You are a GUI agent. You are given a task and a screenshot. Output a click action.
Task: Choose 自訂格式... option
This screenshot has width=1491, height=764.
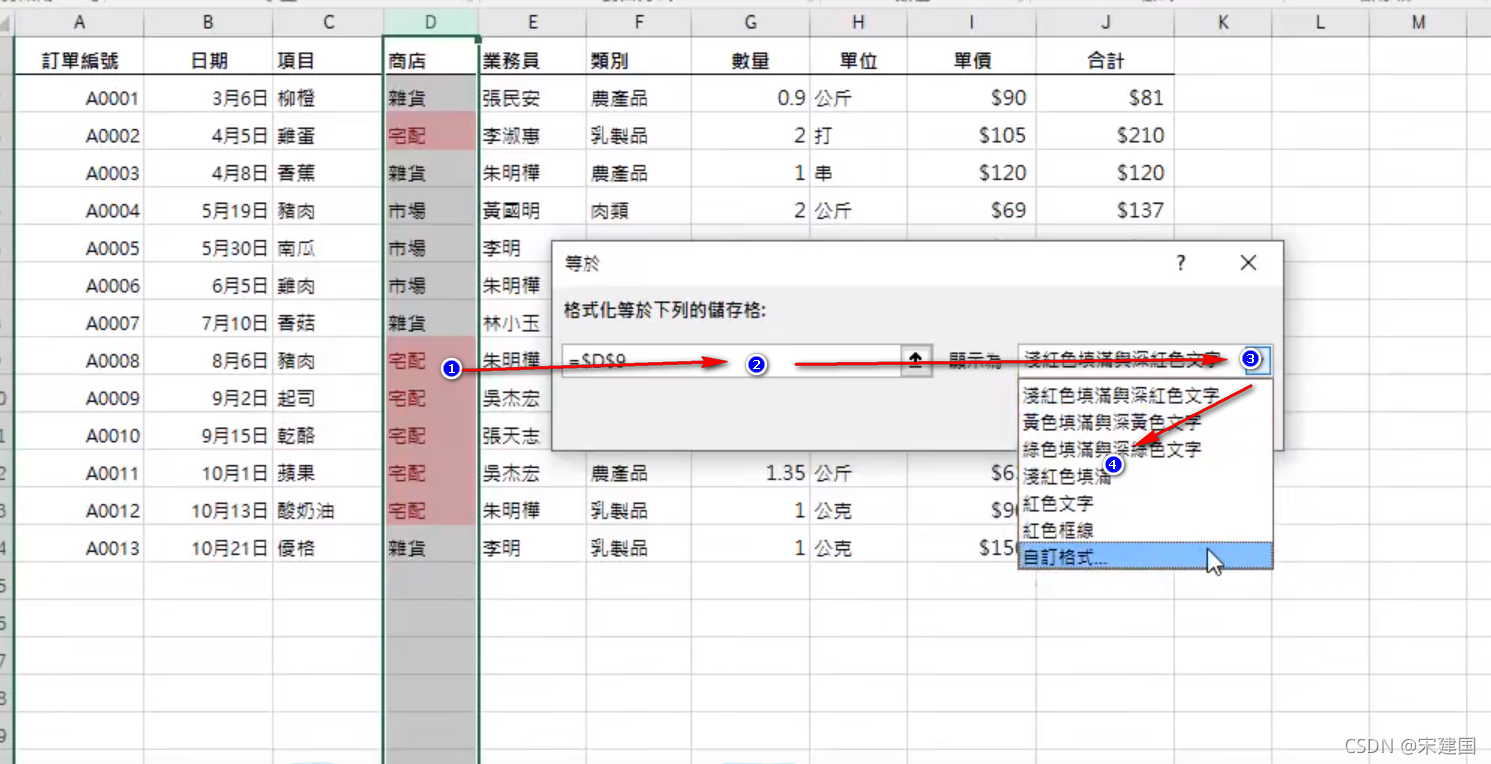[1146, 557]
